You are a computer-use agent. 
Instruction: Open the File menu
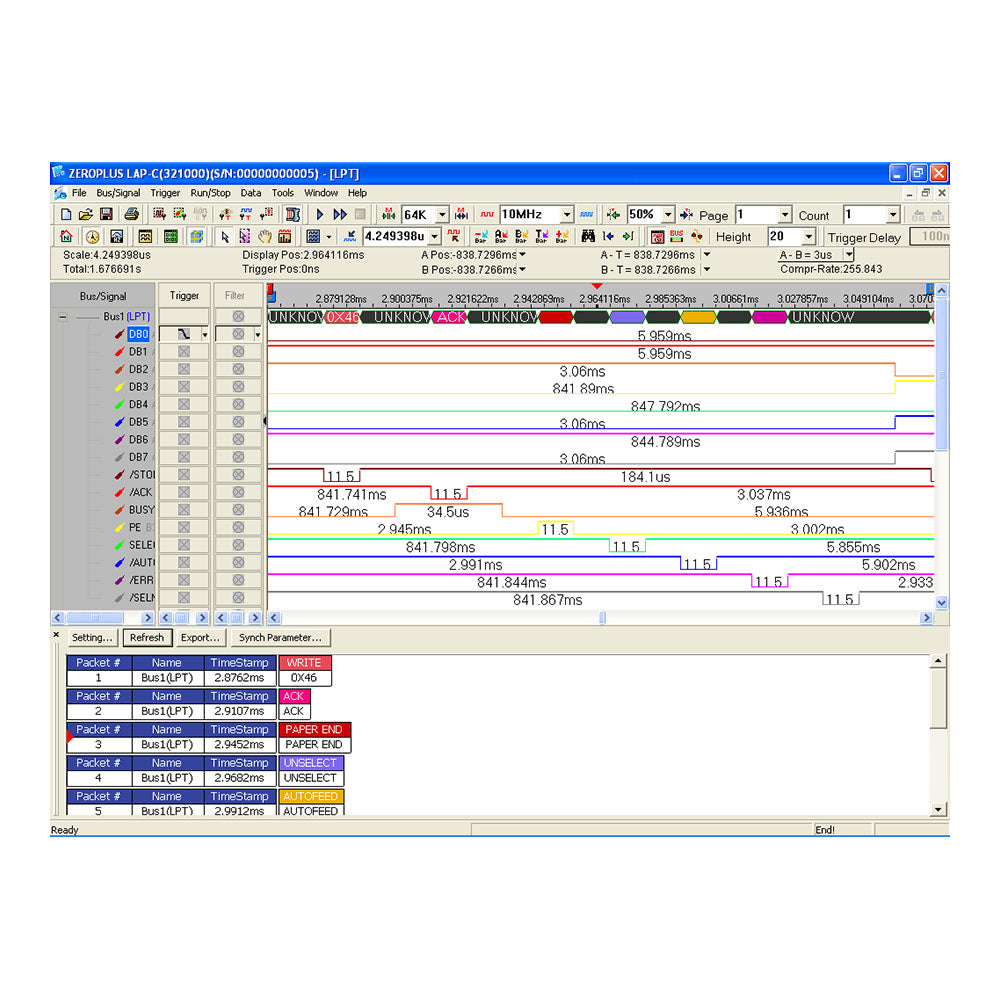(79, 193)
